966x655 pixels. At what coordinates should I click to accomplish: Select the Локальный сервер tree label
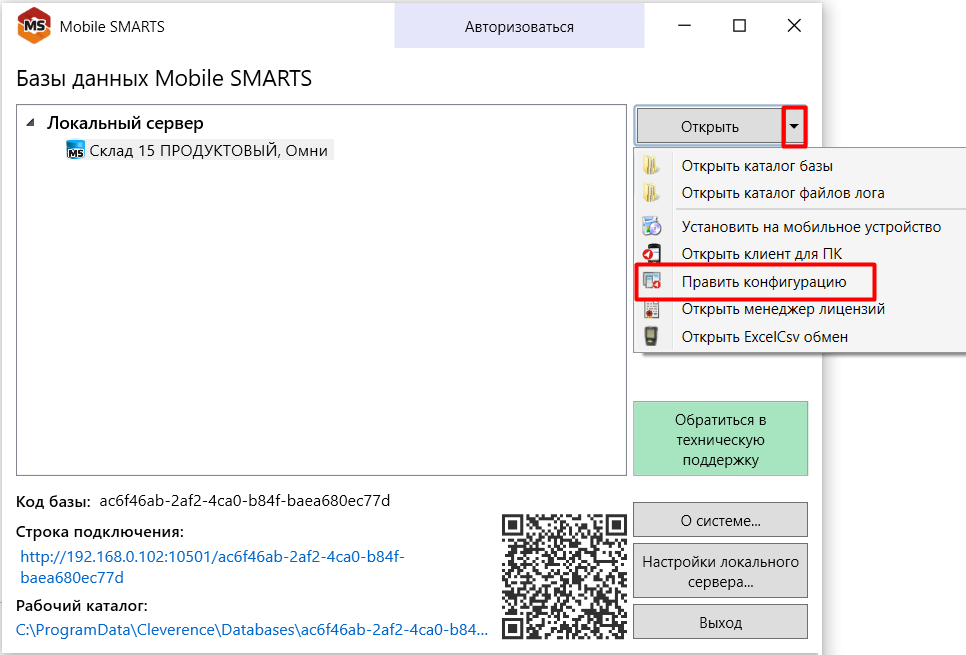tap(125, 123)
